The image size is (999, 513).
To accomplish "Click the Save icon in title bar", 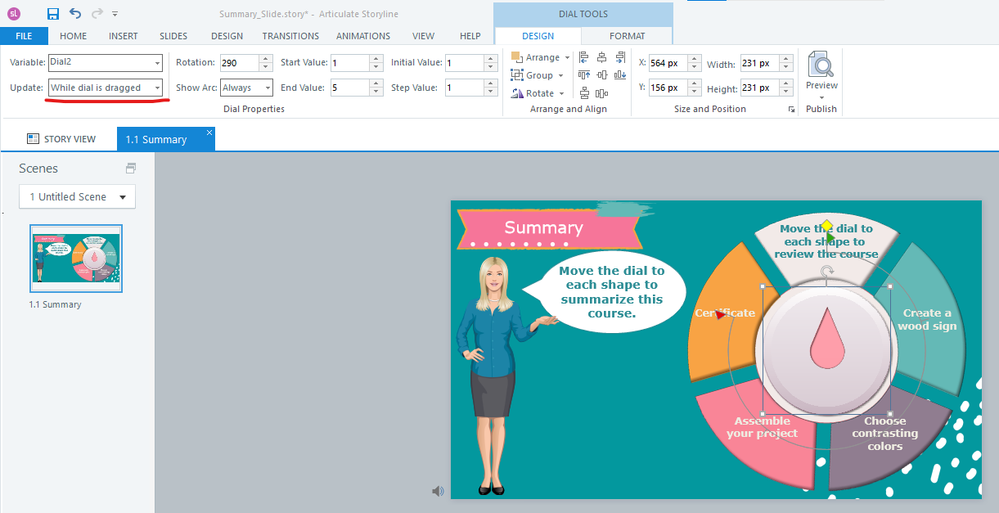I will (53, 13).
